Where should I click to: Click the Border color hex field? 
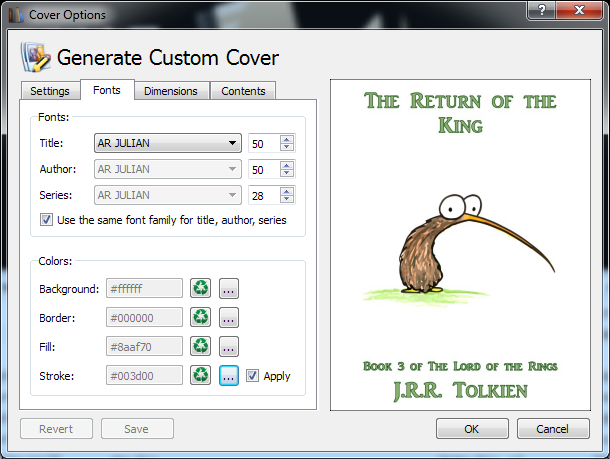point(144,317)
